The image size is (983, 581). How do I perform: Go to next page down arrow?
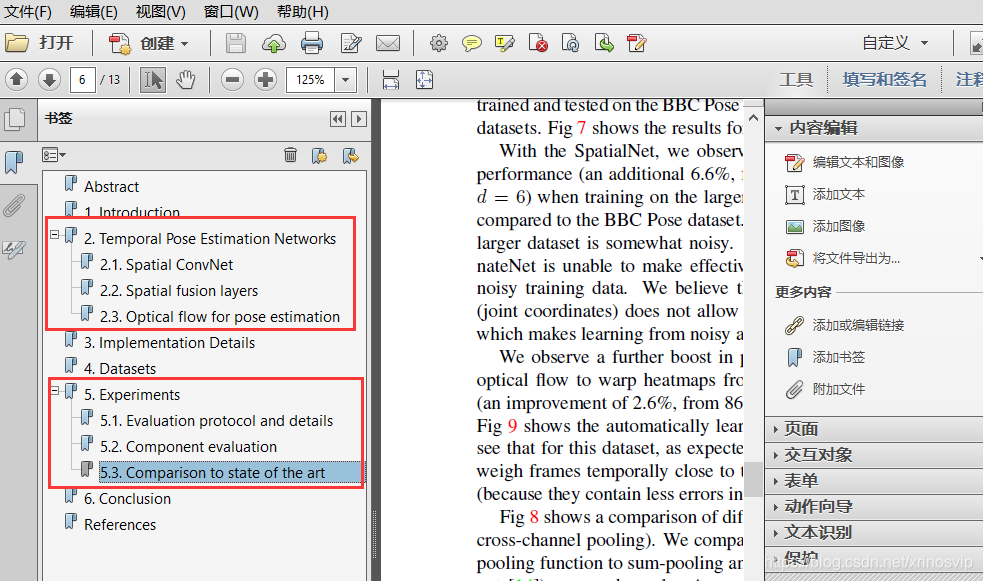pyautogui.click(x=49, y=80)
